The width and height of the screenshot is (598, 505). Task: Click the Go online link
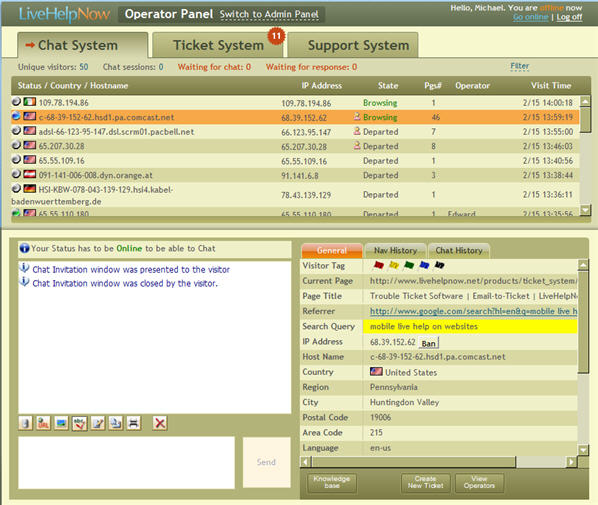(530, 17)
